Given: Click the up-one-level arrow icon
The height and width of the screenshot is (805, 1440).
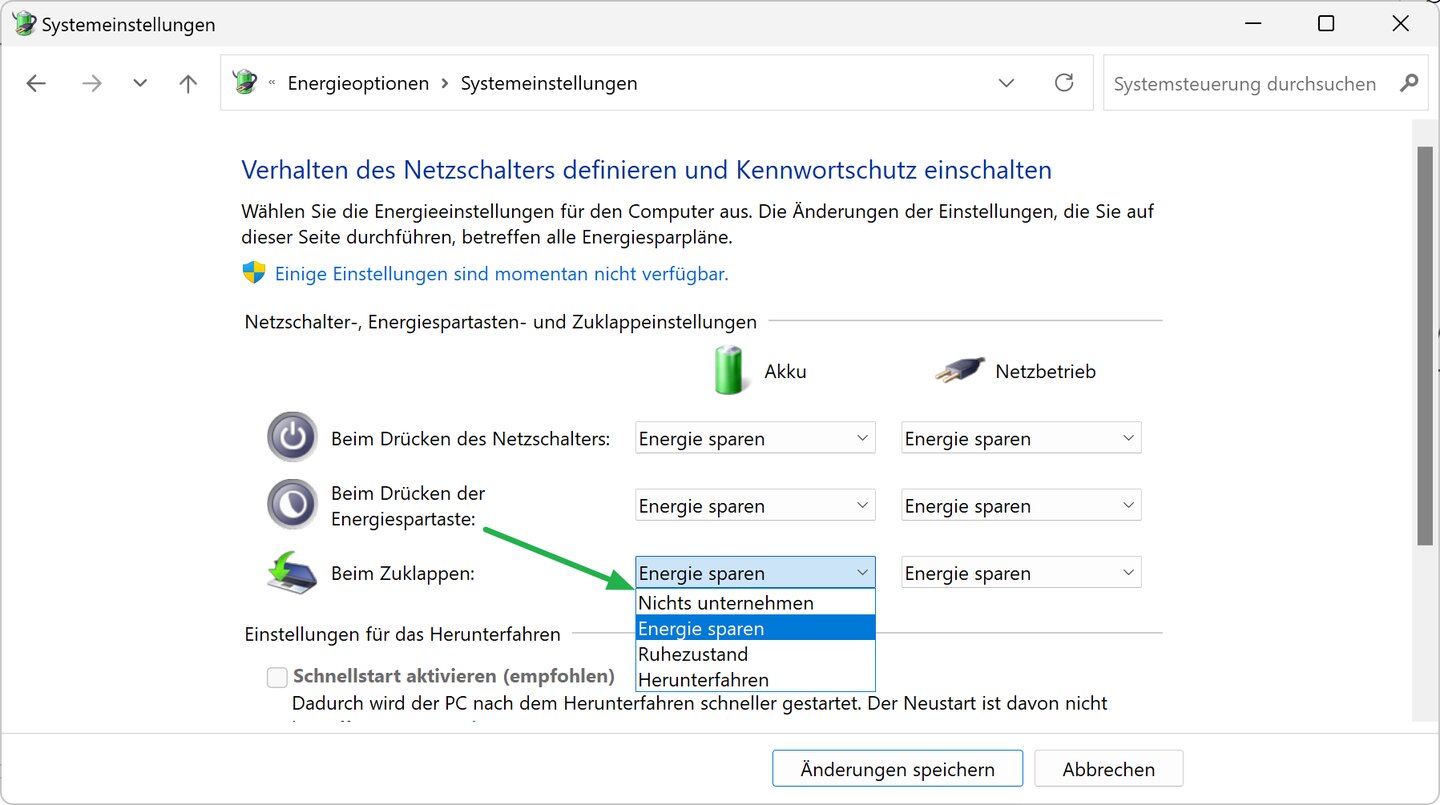Looking at the screenshot, I should pyautogui.click(x=188, y=84).
